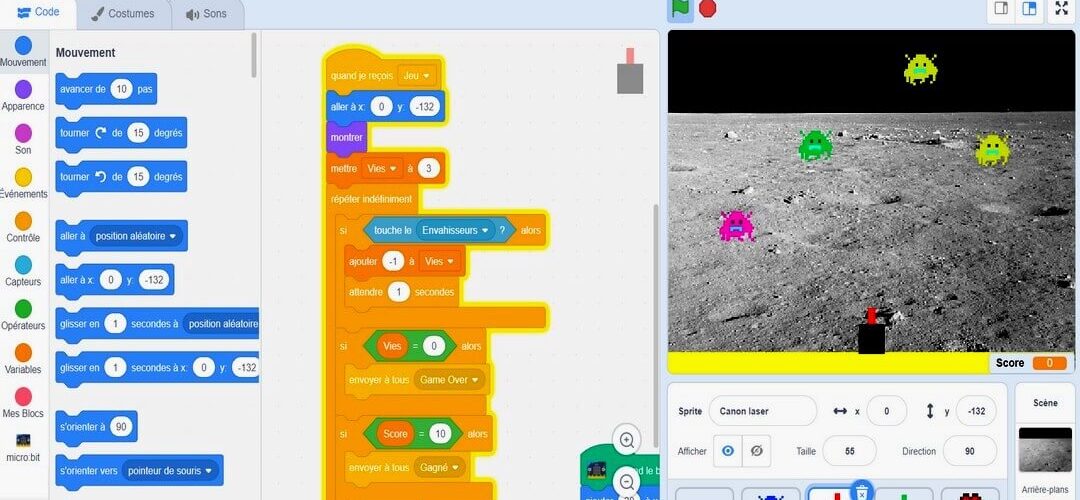
Task: Open 'Vies' dropdown in mettre block
Action: tap(384, 168)
